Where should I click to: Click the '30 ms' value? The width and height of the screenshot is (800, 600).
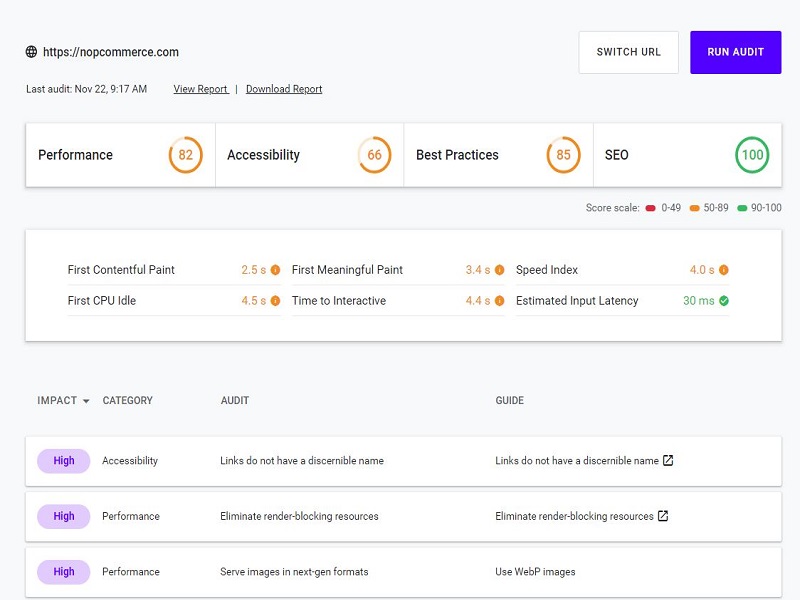click(x=698, y=301)
